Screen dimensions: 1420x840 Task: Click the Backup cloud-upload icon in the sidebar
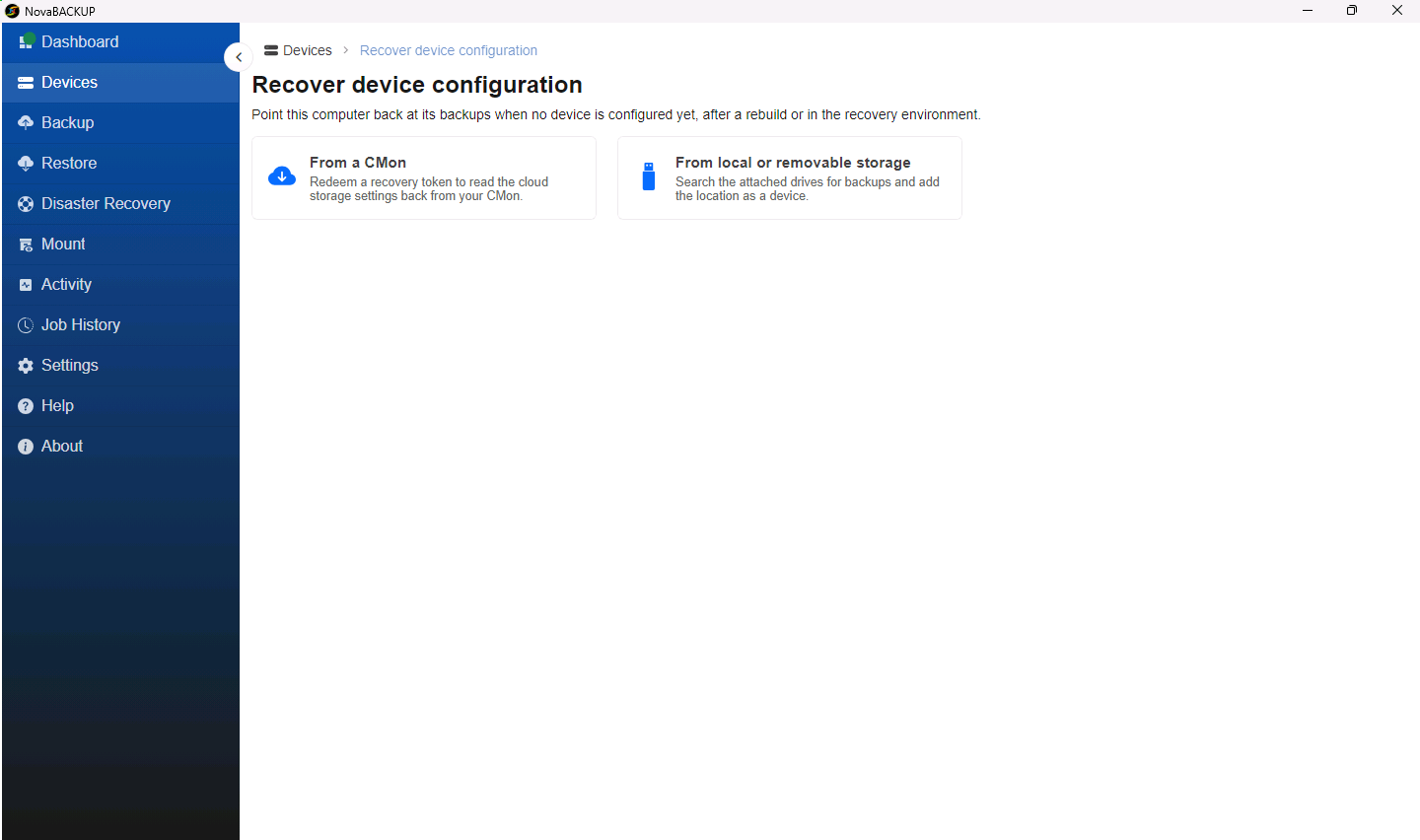point(26,123)
